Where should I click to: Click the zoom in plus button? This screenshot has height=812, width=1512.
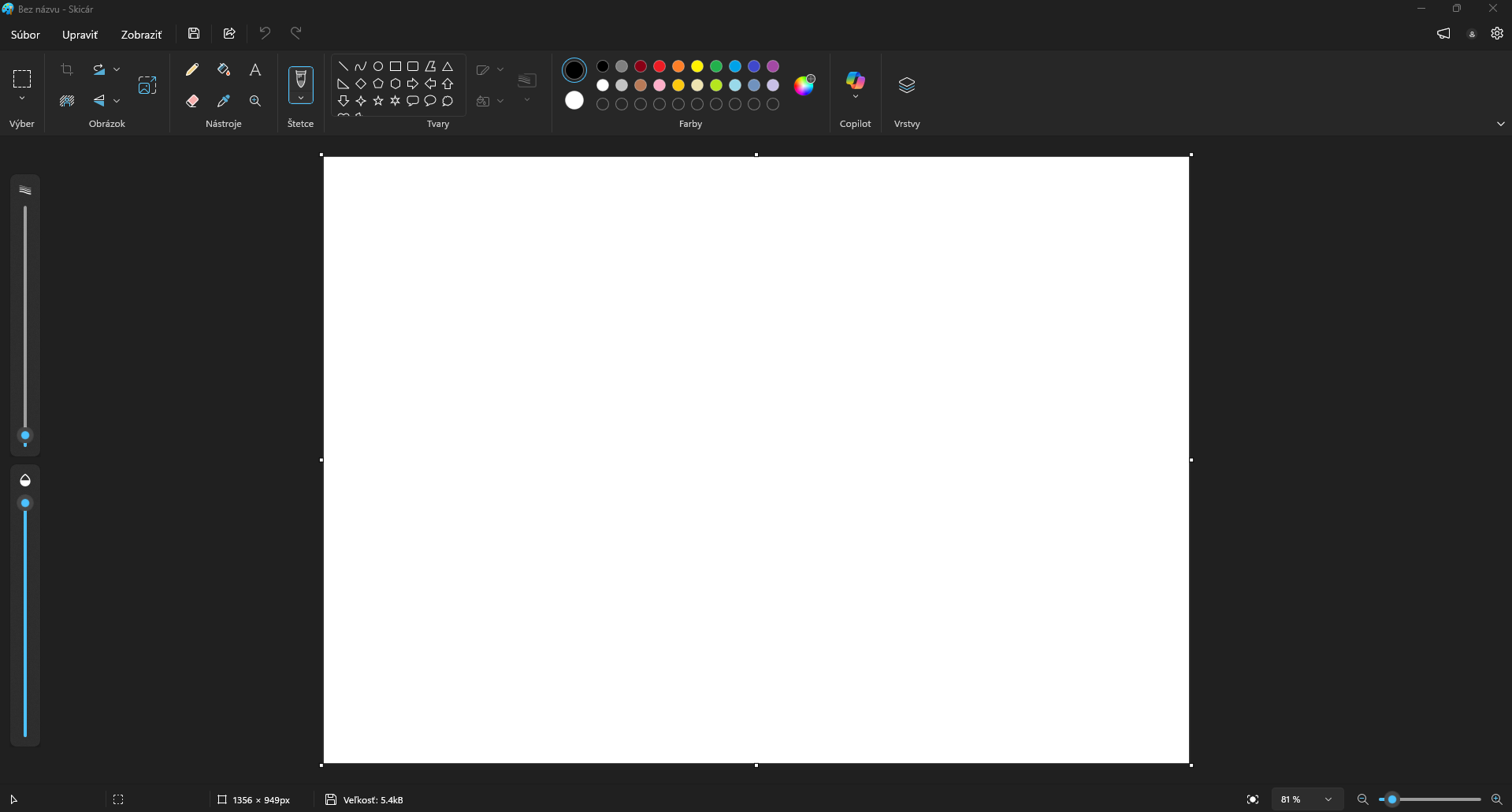coord(1496,799)
